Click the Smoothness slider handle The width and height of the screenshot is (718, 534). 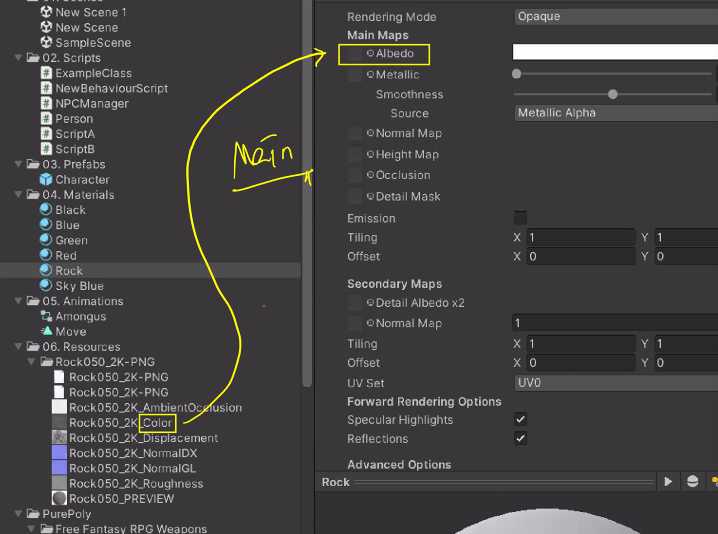[613, 94]
